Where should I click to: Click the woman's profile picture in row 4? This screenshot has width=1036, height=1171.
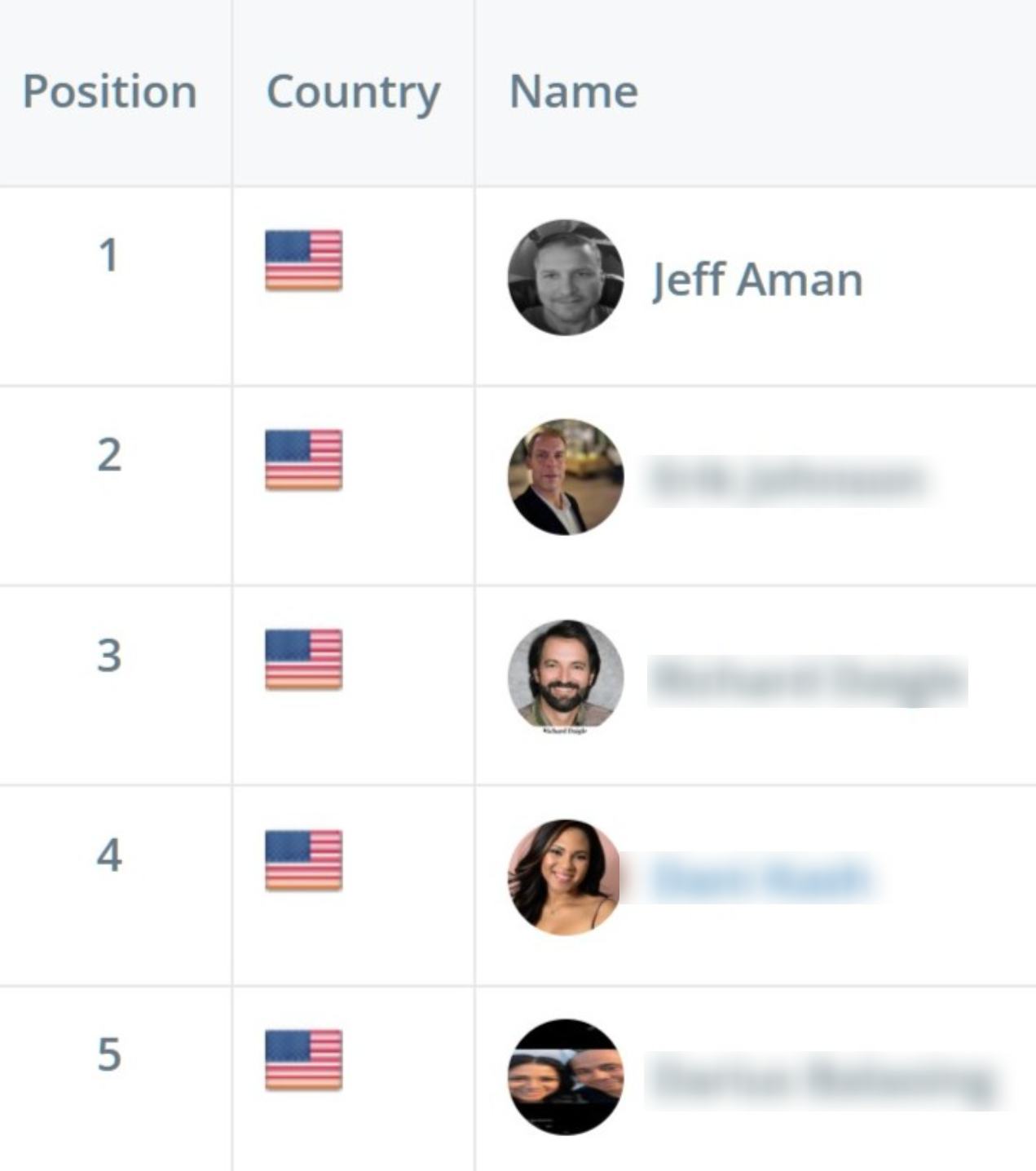click(564, 877)
